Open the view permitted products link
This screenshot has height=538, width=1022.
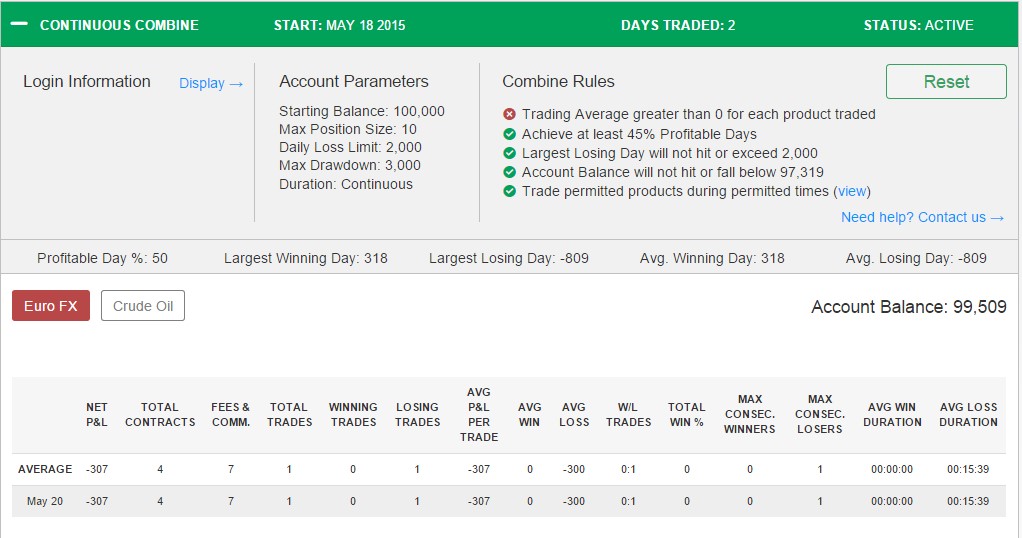pyautogui.click(x=852, y=191)
